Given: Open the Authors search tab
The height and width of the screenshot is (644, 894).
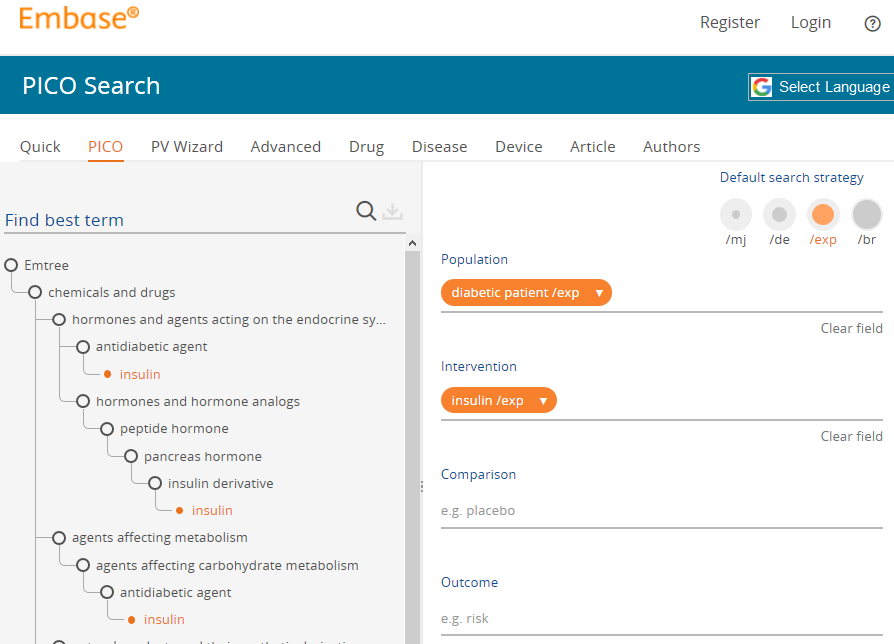Looking at the screenshot, I should tap(672, 147).
